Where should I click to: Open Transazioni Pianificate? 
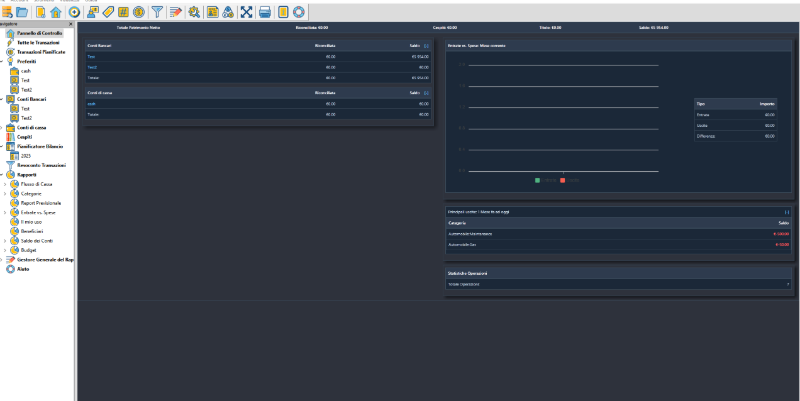click(x=41, y=52)
